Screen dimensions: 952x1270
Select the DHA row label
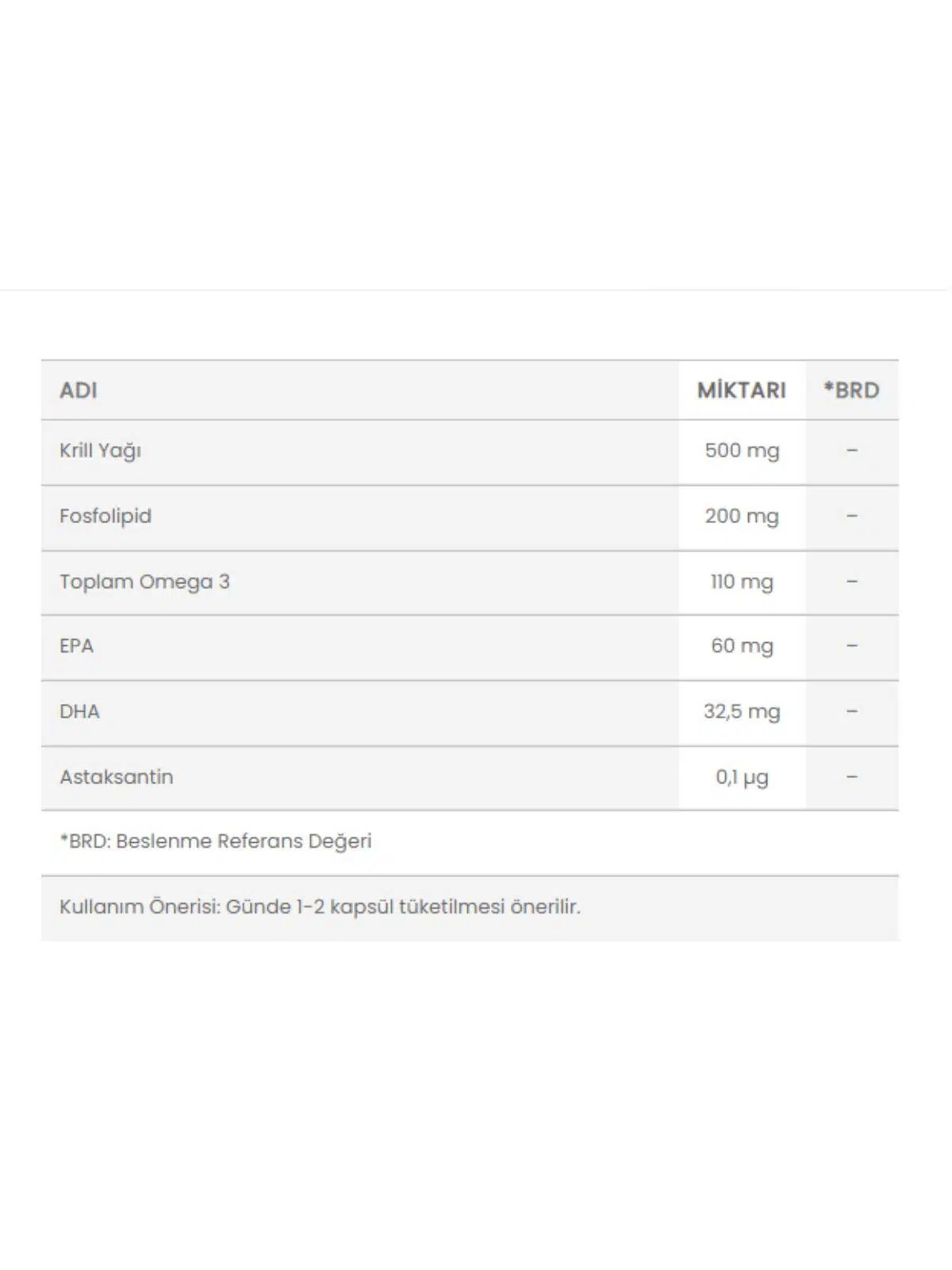pos(79,712)
